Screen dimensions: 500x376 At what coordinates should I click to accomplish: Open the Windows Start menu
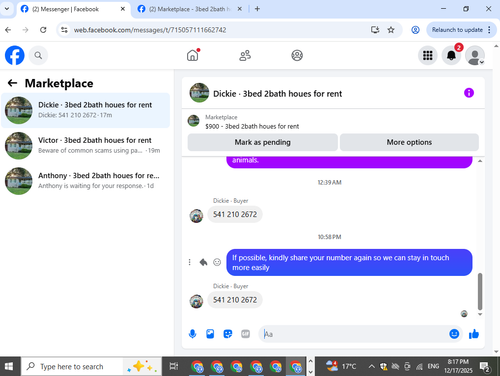[9, 367]
